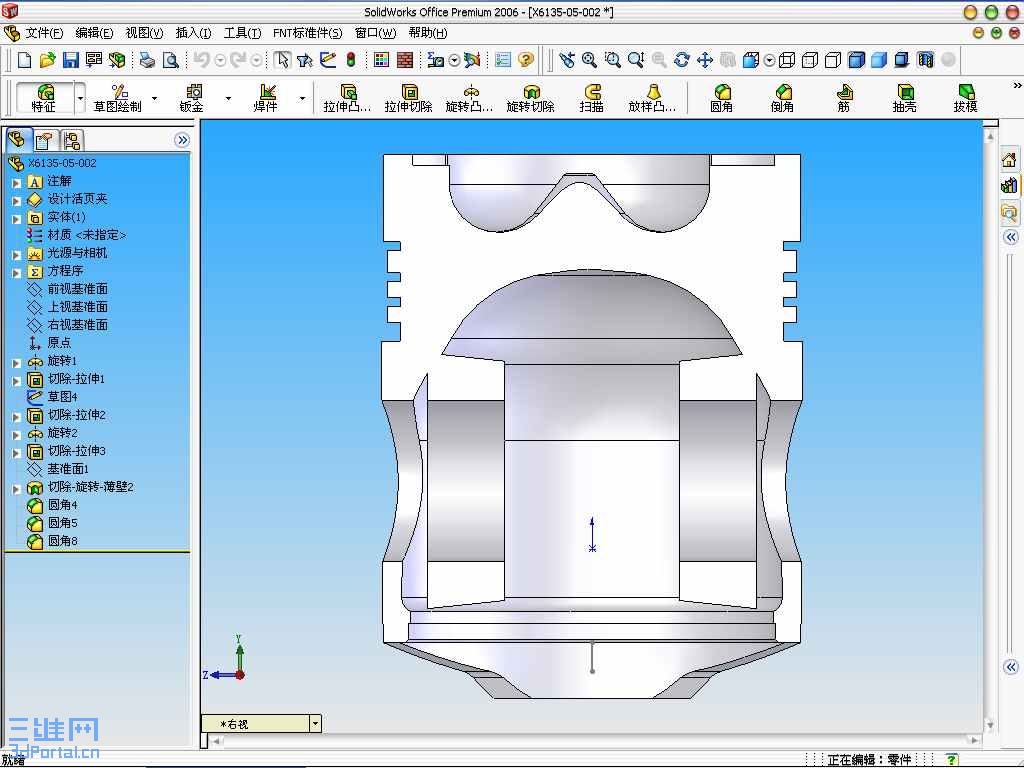Image resolution: width=1024 pixels, height=768 pixels.
Task: Click the 抽壳 shell tool
Action: coord(904,98)
